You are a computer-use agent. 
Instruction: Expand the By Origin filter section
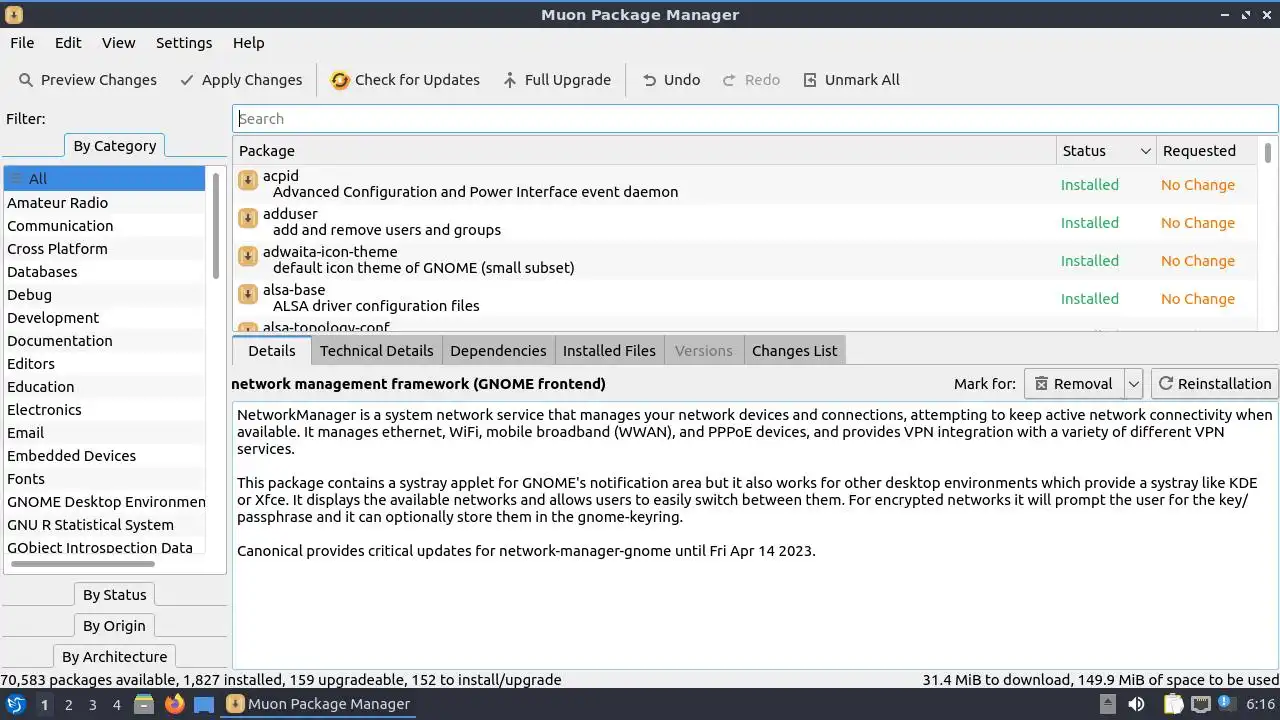(114, 626)
